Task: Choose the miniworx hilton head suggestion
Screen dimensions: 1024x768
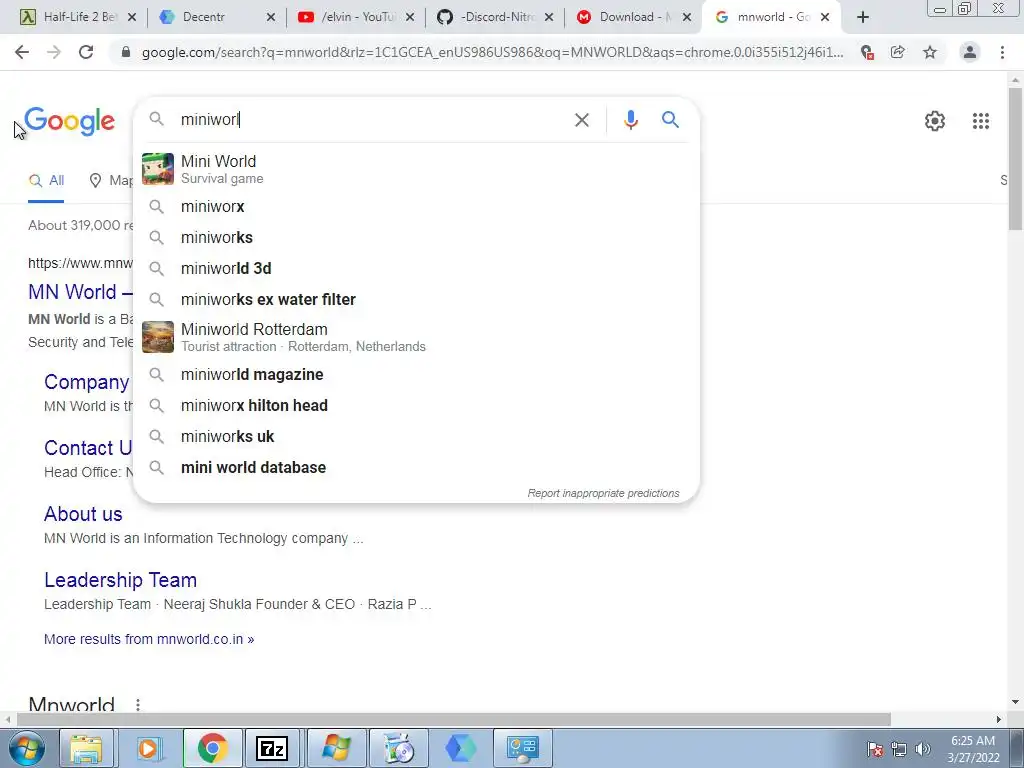Action: pos(416,406)
